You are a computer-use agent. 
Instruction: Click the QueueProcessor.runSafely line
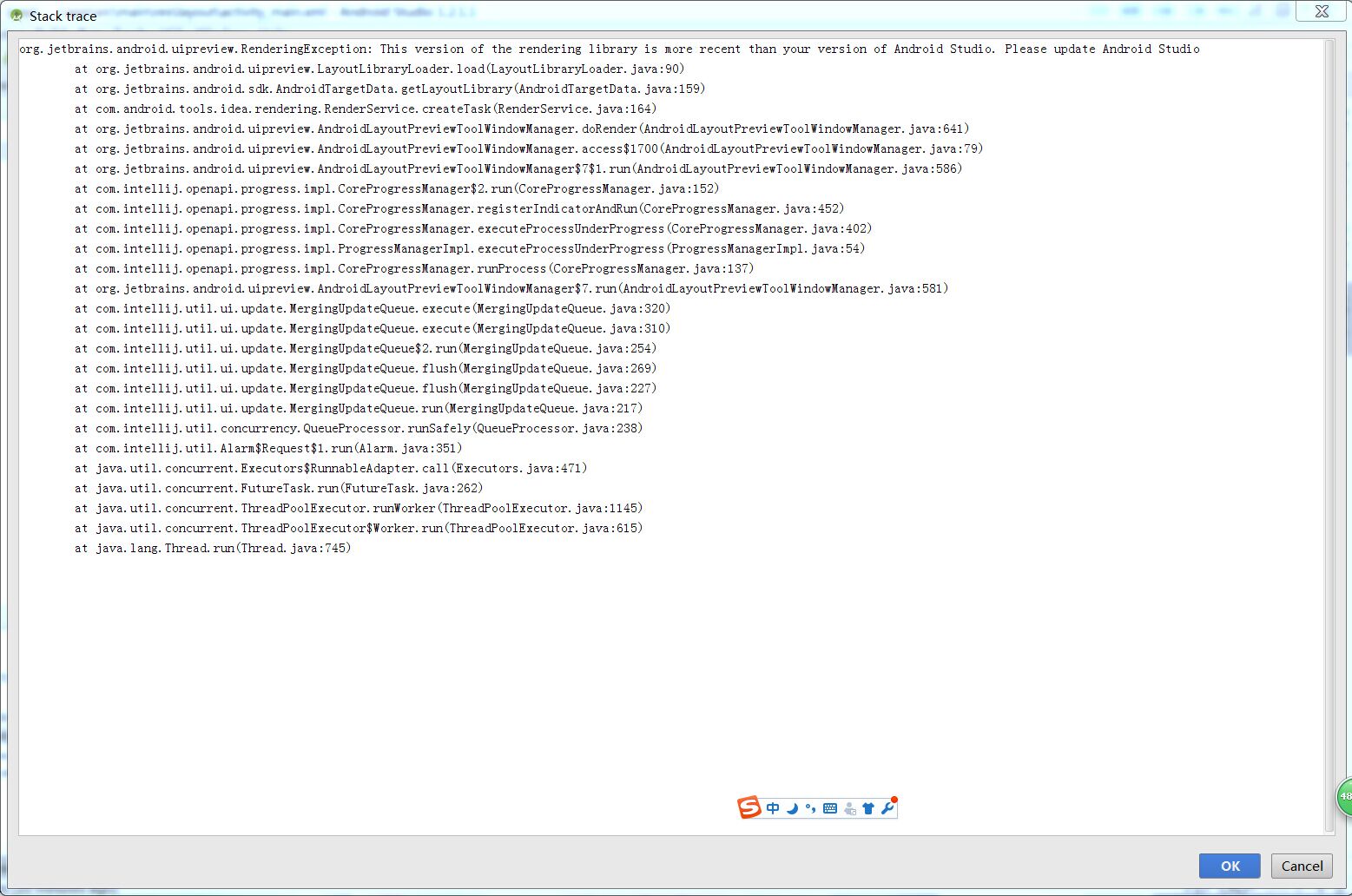coord(359,428)
